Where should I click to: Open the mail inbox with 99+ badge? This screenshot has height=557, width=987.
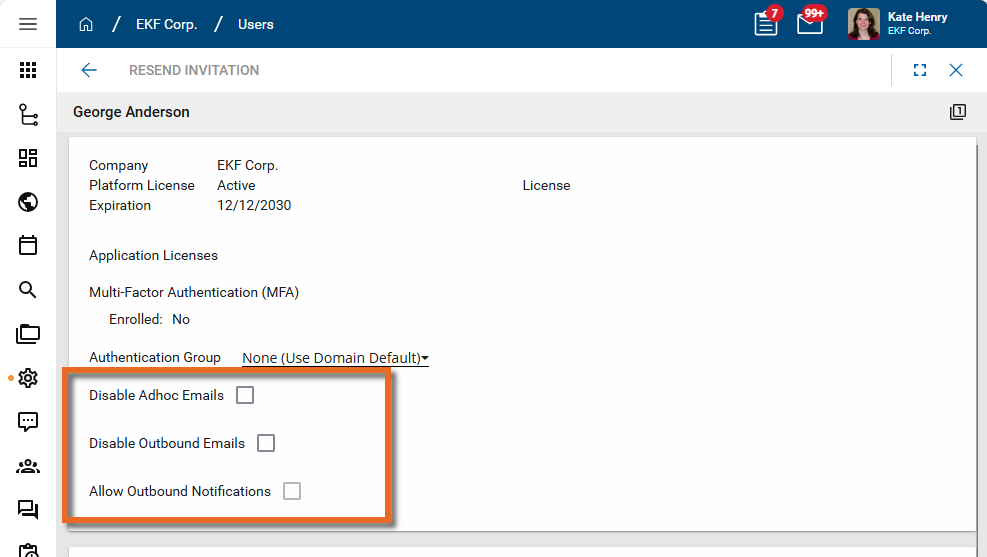tap(810, 24)
